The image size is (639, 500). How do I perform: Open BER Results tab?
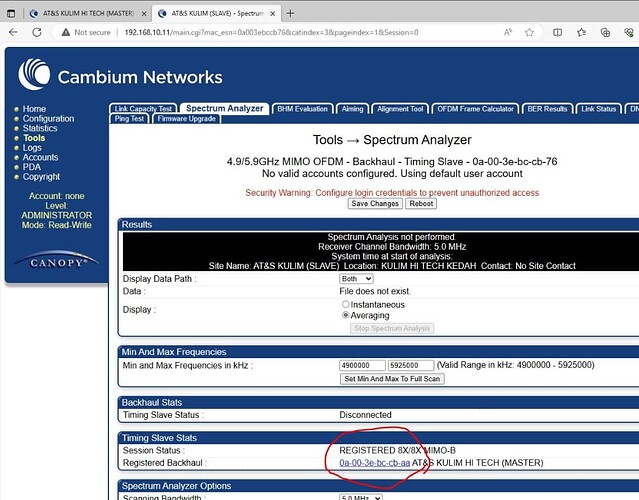tap(547, 109)
